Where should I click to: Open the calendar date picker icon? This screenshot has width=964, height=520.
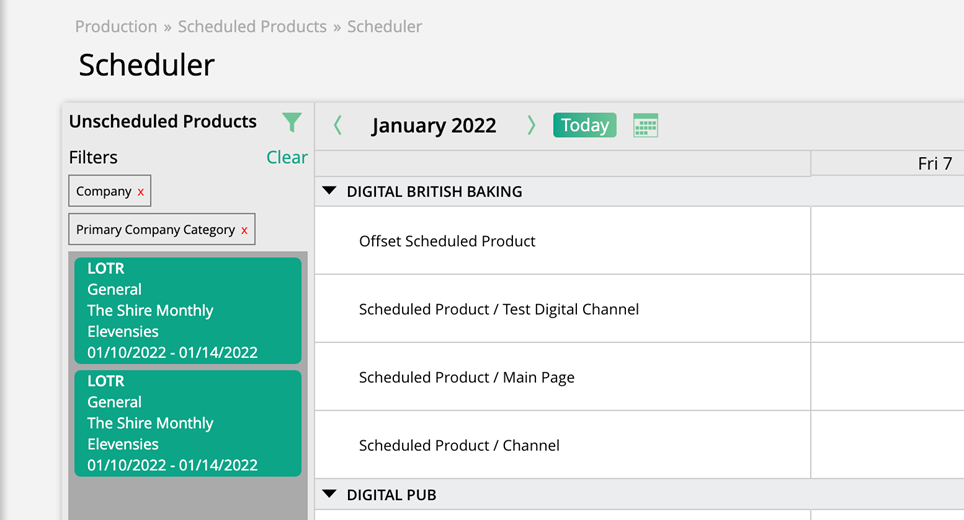tap(645, 125)
